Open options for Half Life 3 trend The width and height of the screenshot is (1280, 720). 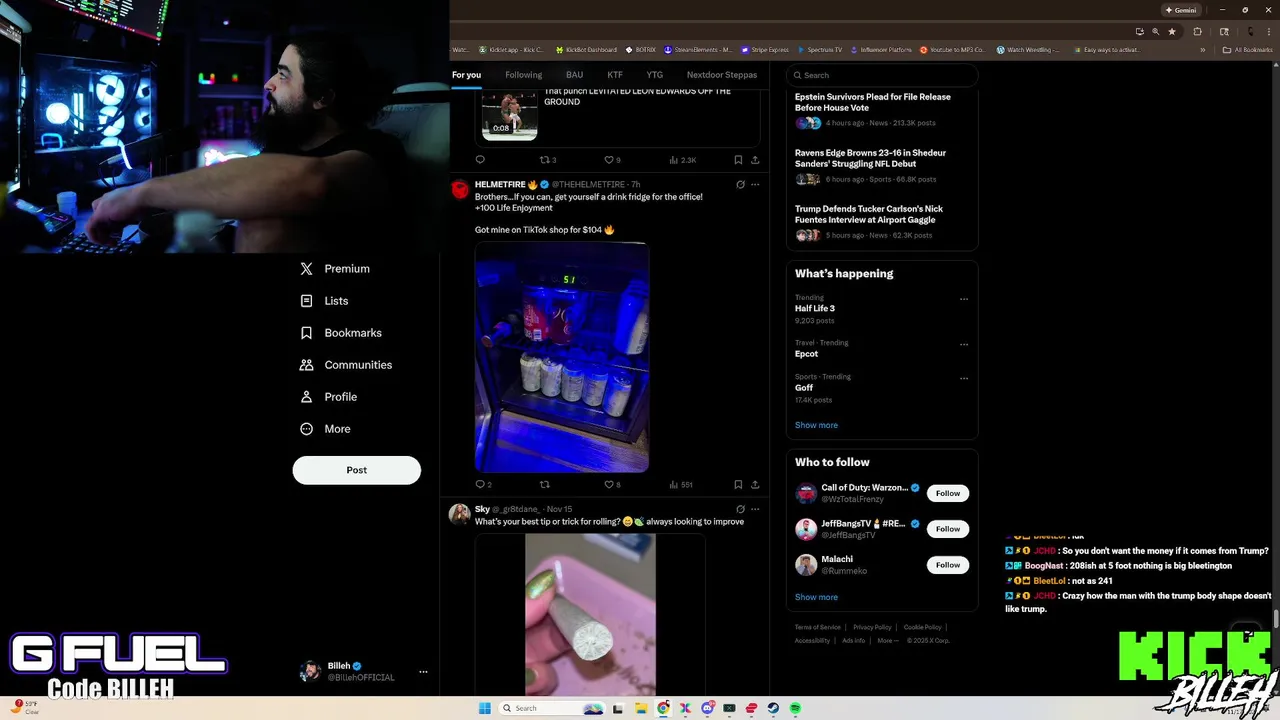pos(964,299)
